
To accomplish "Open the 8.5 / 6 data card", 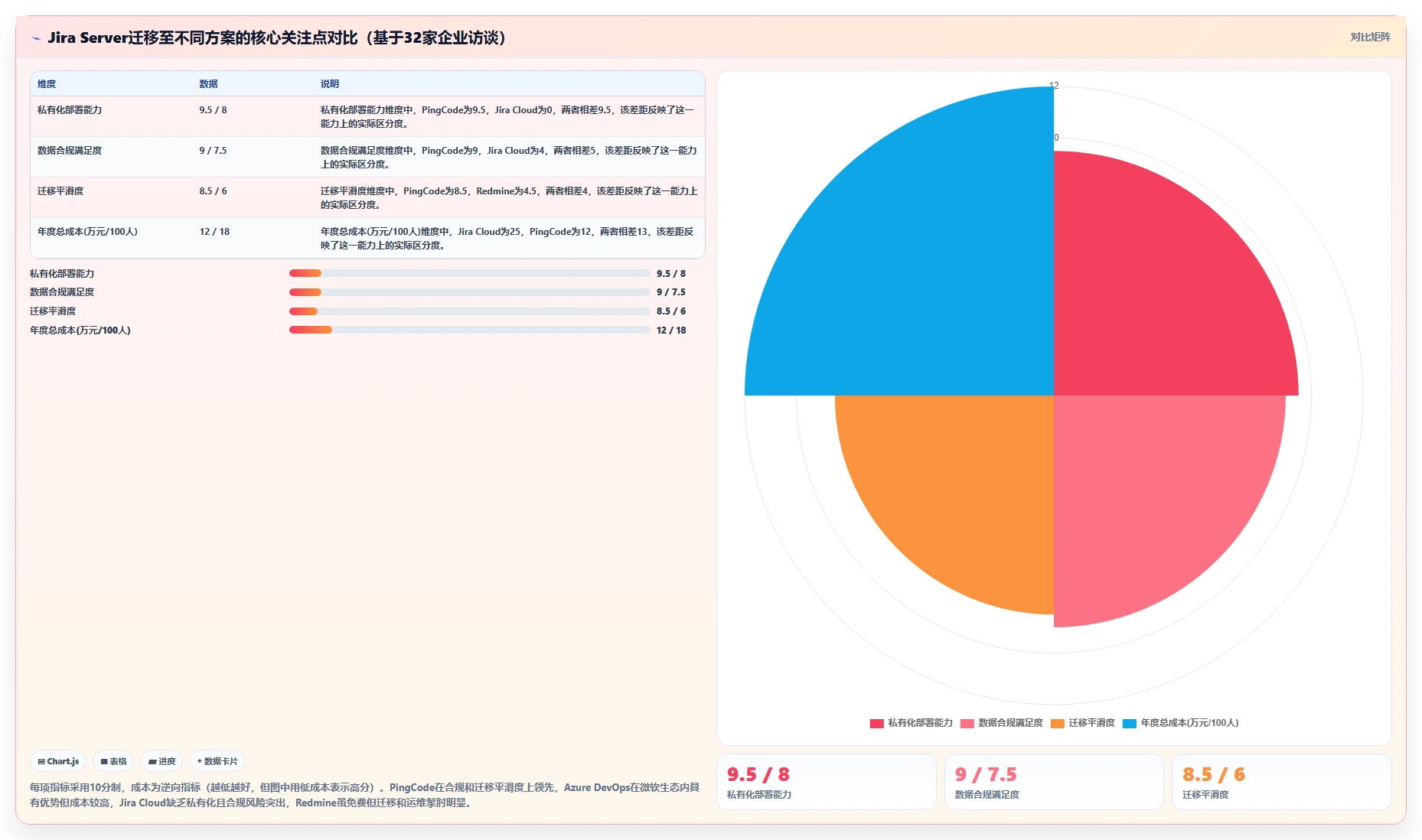I will 1281,782.
